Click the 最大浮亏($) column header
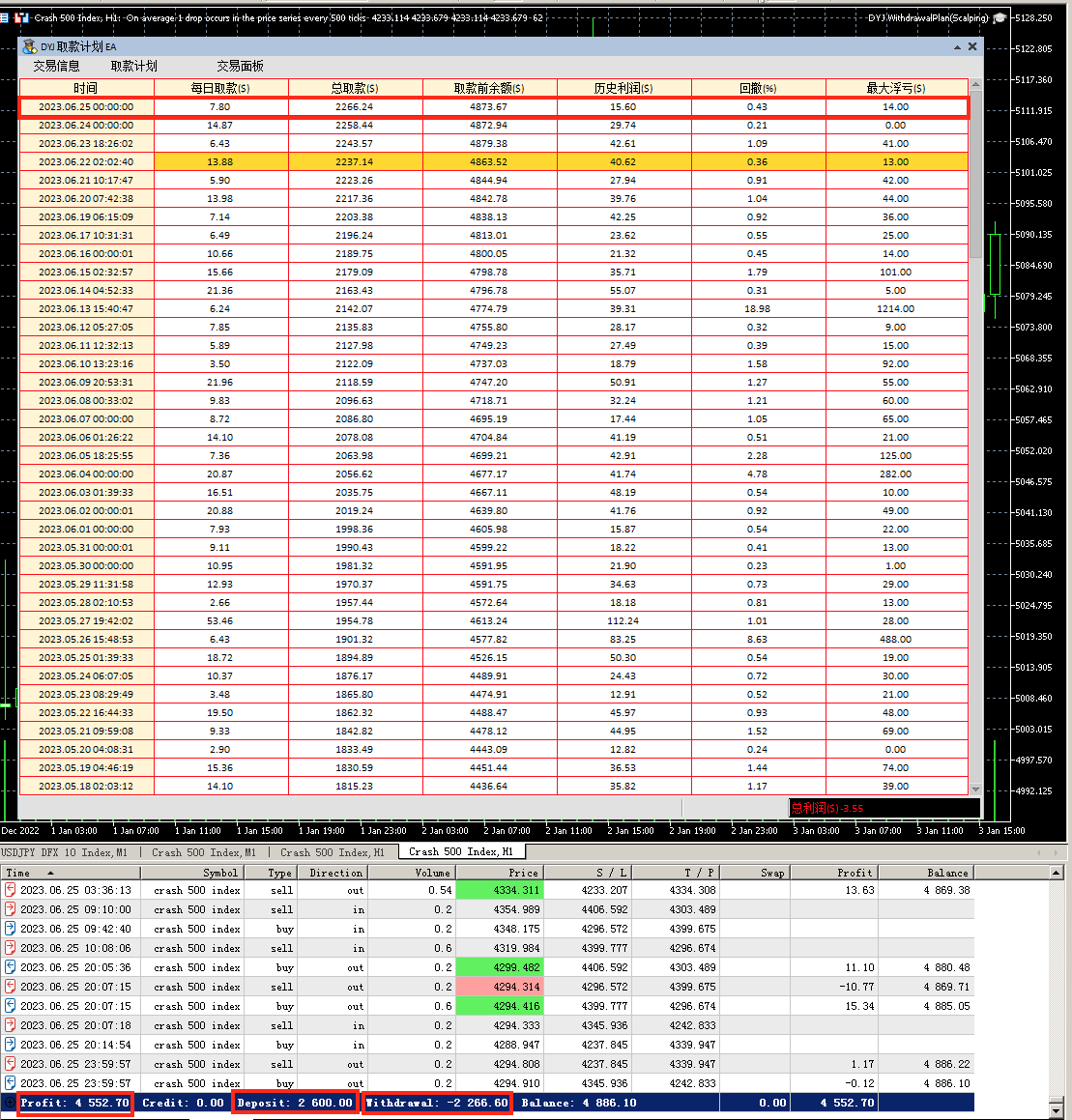The width and height of the screenshot is (1072, 1120). click(x=896, y=88)
